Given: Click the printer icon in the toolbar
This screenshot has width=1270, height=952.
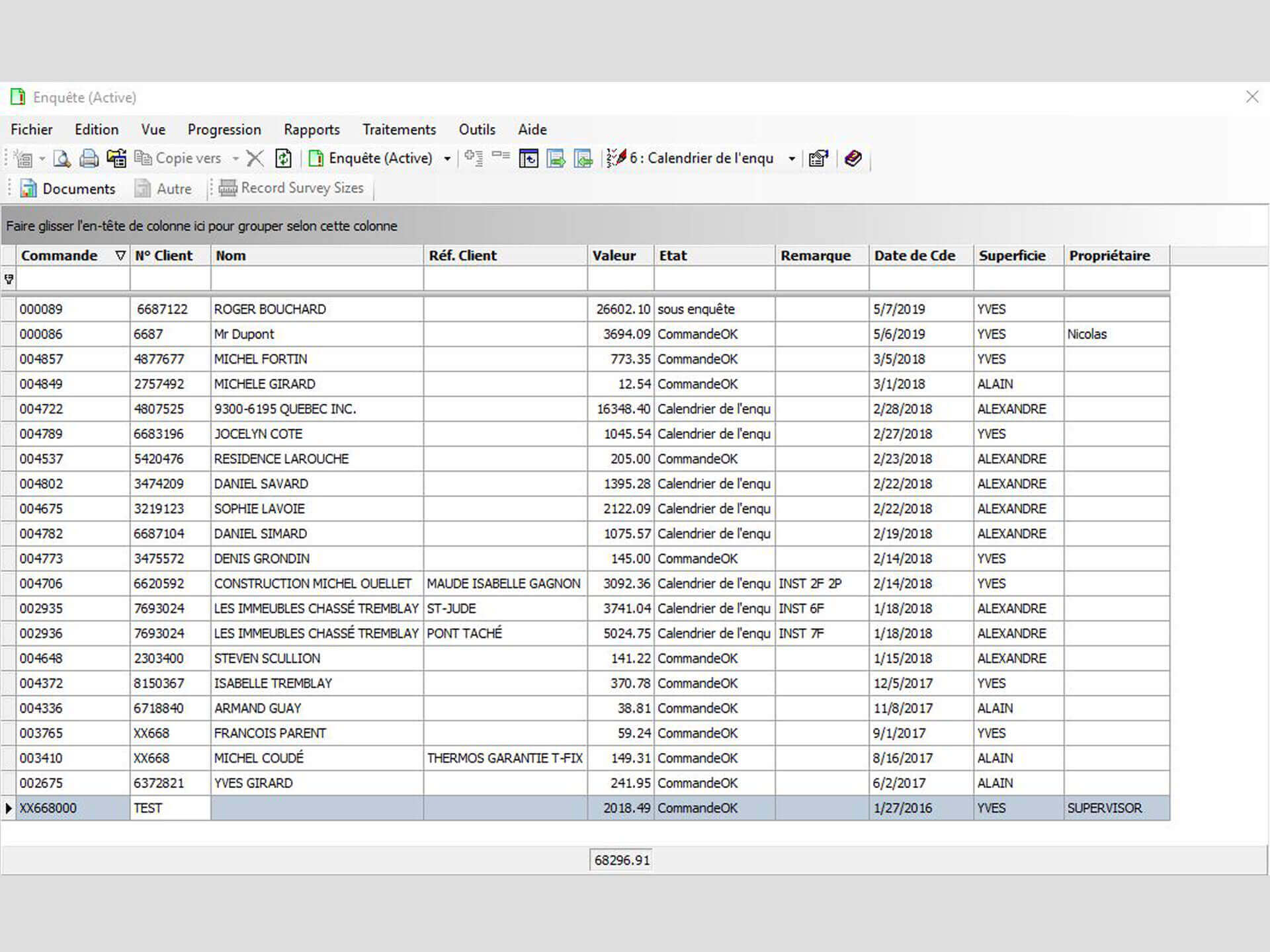Looking at the screenshot, I should point(89,159).
